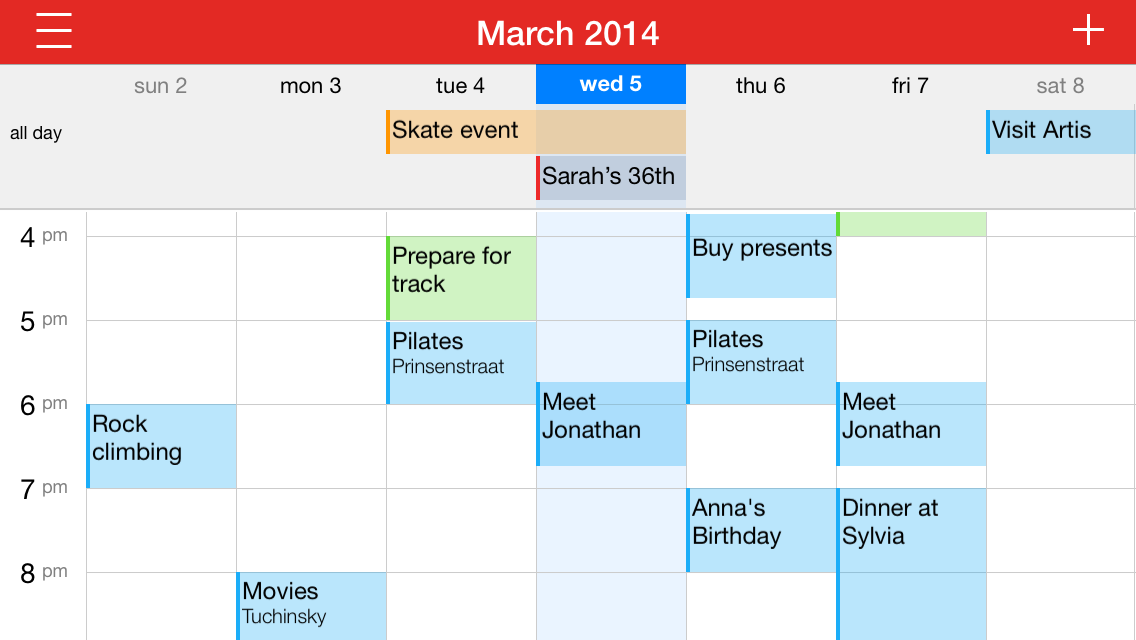
Task: Open Tuesday's Pilates Prinsenstraat event
Action: (461, 362)
